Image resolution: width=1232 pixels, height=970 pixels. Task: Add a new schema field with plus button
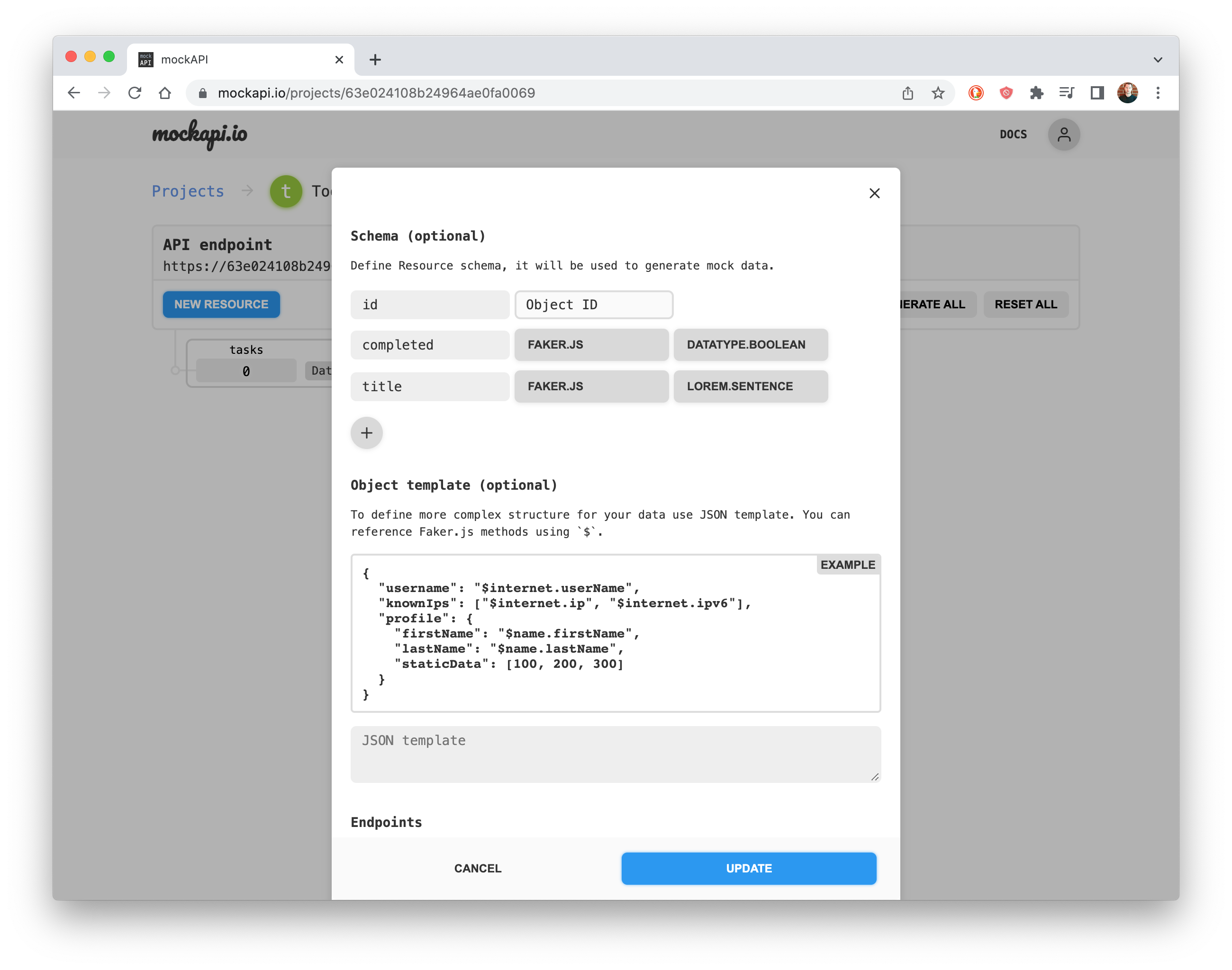pyautogui.click(x=367, y=433)
